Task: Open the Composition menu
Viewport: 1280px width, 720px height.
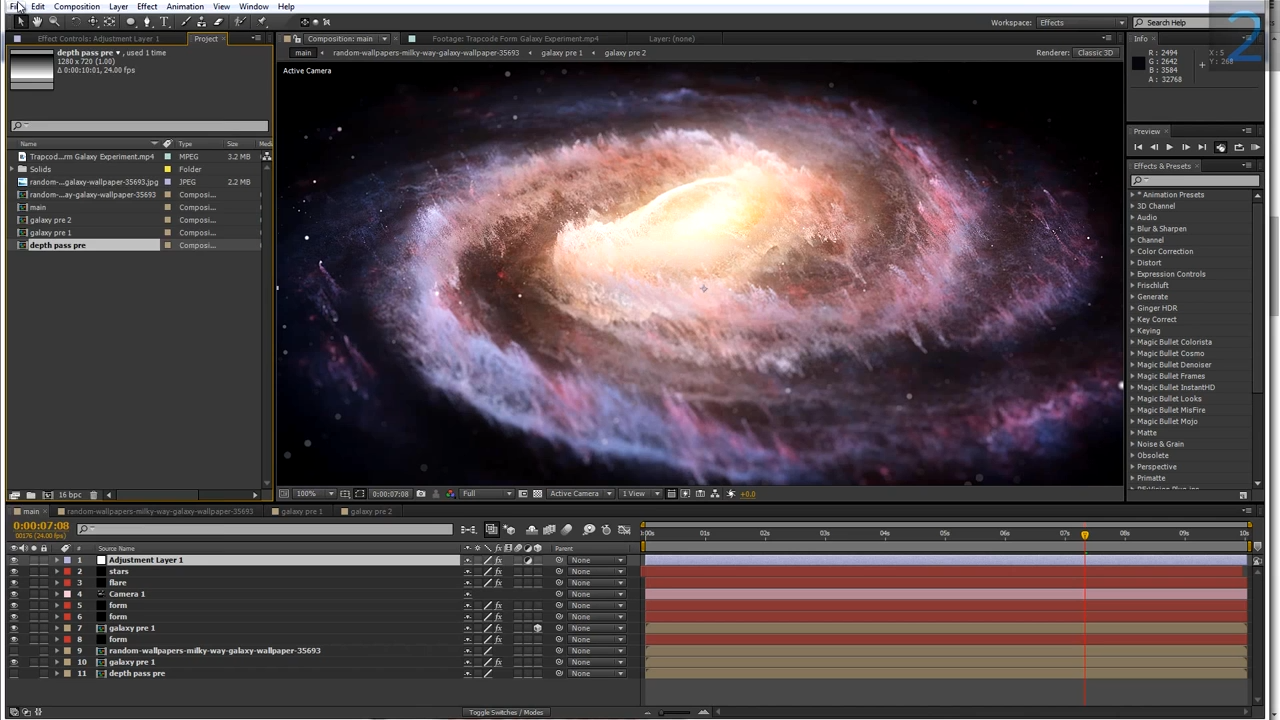Action: (77, 6)
